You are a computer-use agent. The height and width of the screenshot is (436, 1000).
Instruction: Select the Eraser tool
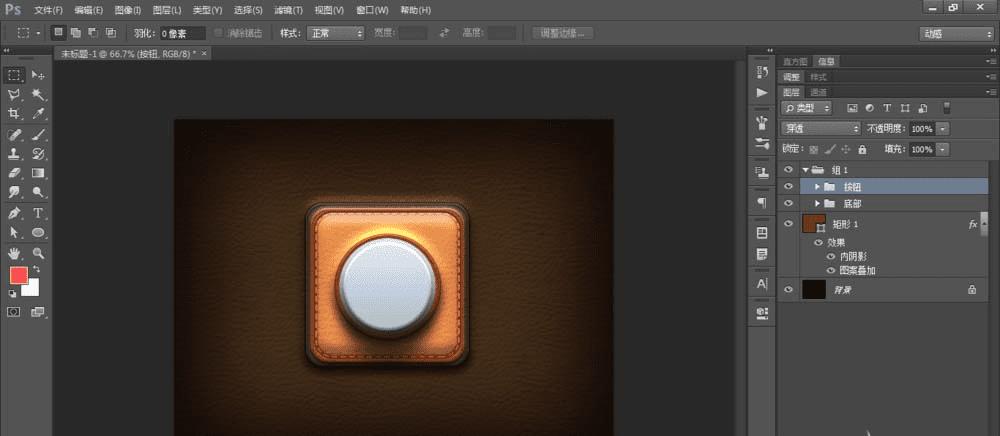[14, 173]
